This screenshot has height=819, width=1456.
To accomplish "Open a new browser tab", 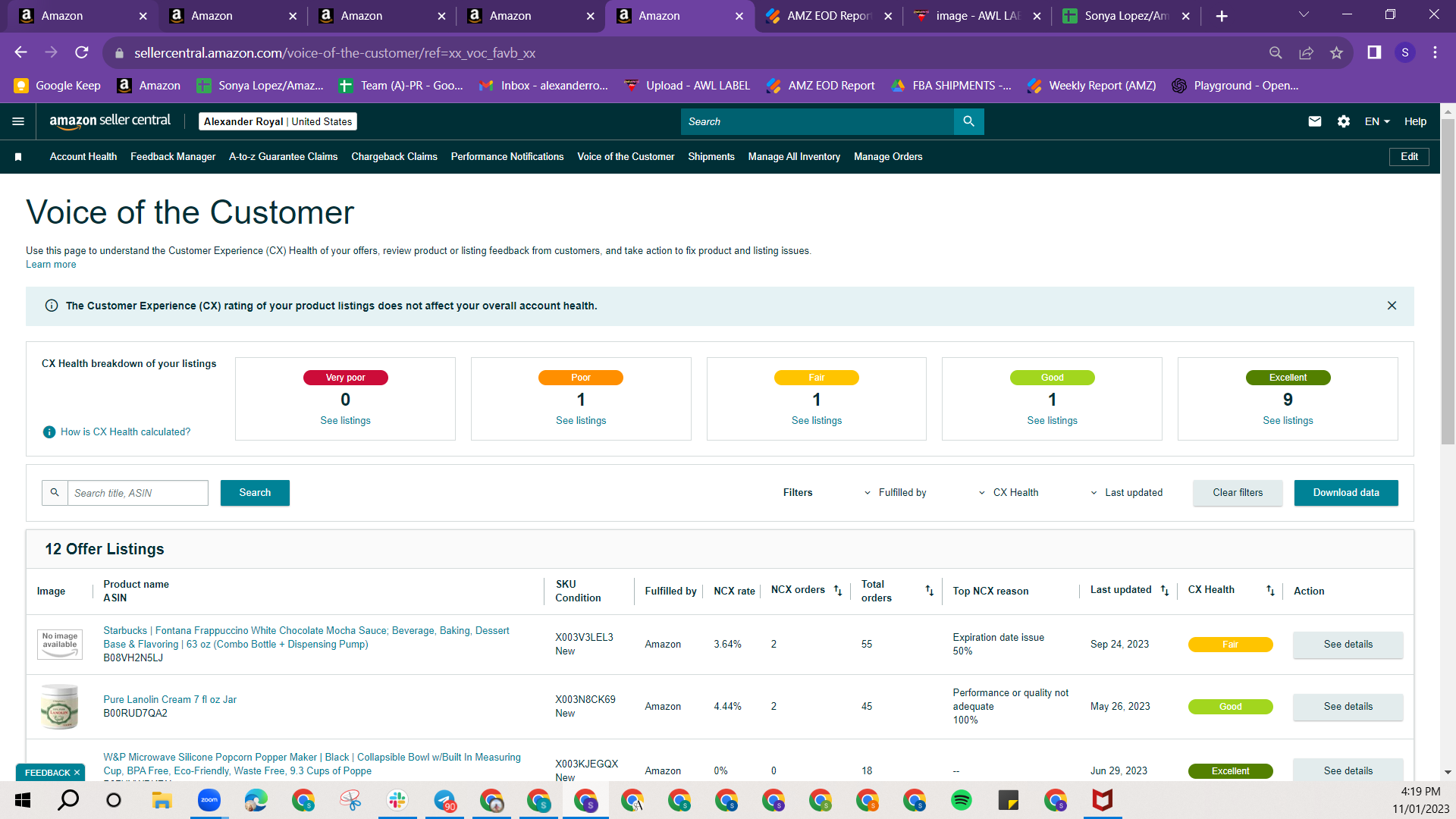I will [1222, 16].
